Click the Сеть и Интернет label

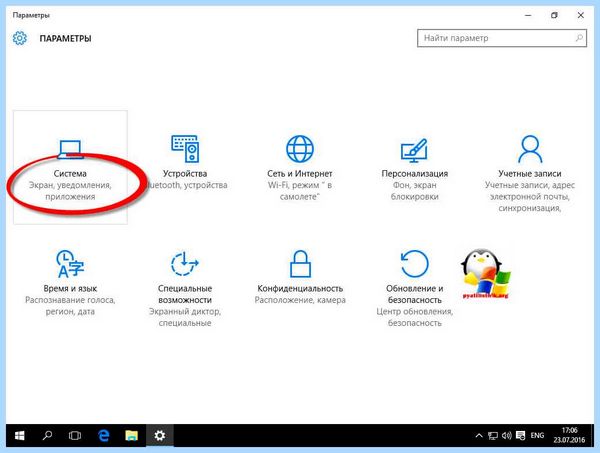[300, 174]
